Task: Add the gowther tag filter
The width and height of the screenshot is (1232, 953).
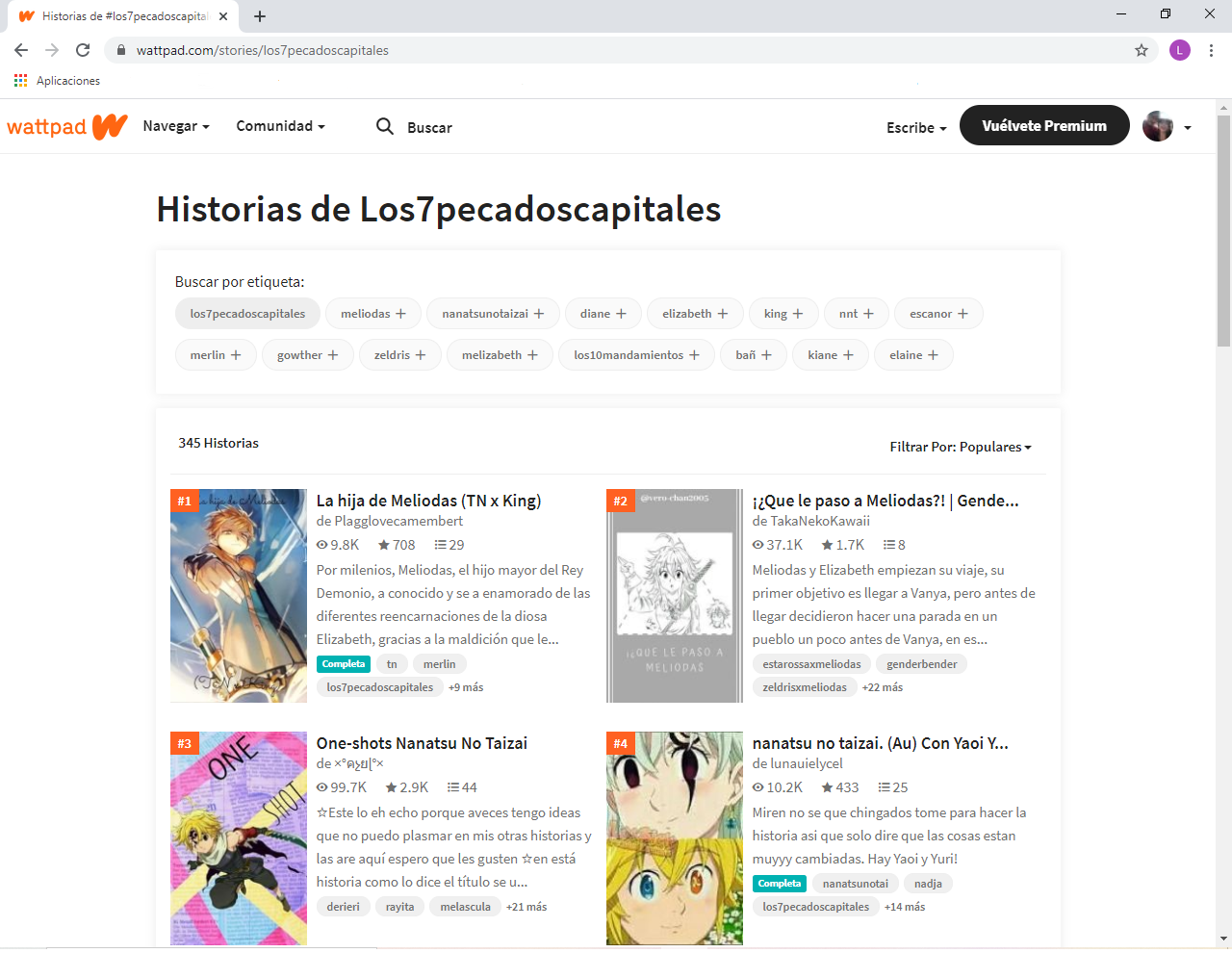Action: click(x=308, y=355)
